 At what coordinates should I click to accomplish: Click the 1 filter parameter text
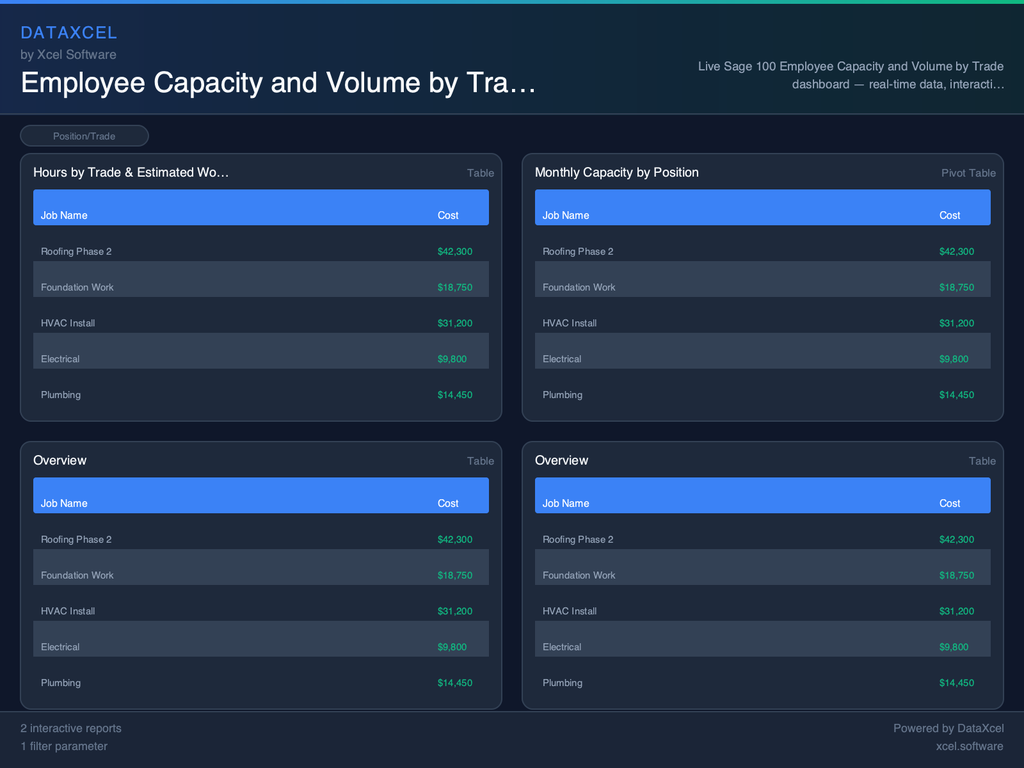[x=65, y=746]
